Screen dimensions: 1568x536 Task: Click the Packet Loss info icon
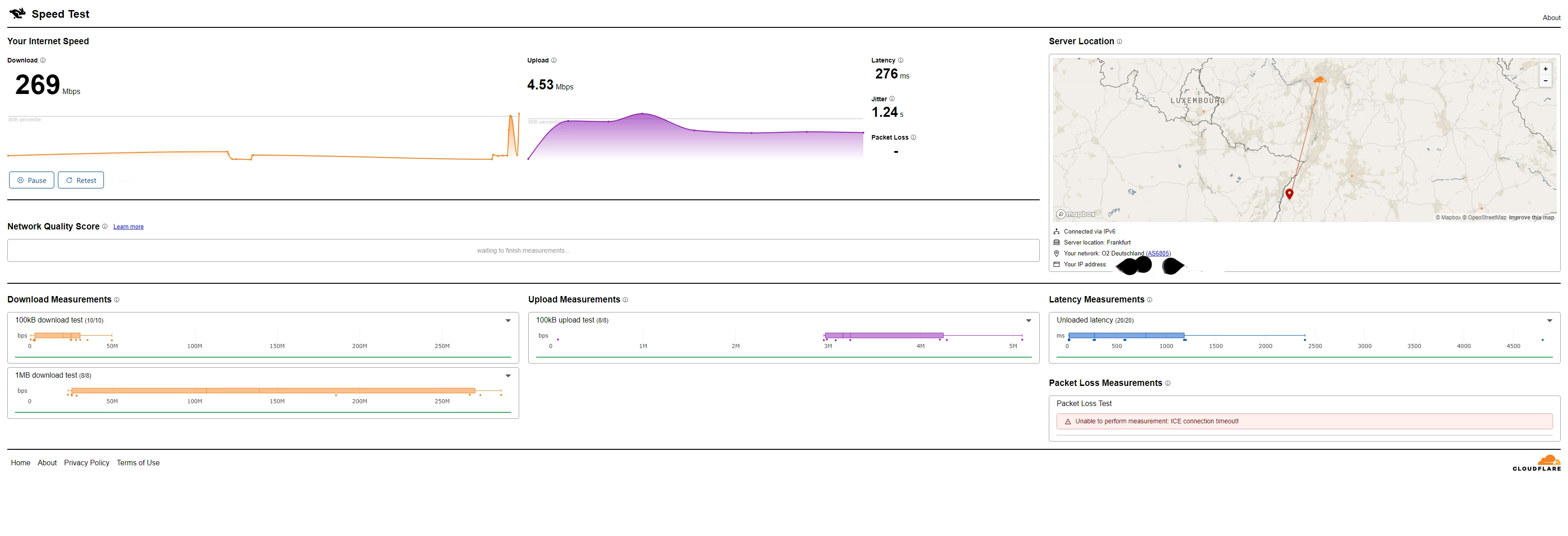tap(913, 137)
